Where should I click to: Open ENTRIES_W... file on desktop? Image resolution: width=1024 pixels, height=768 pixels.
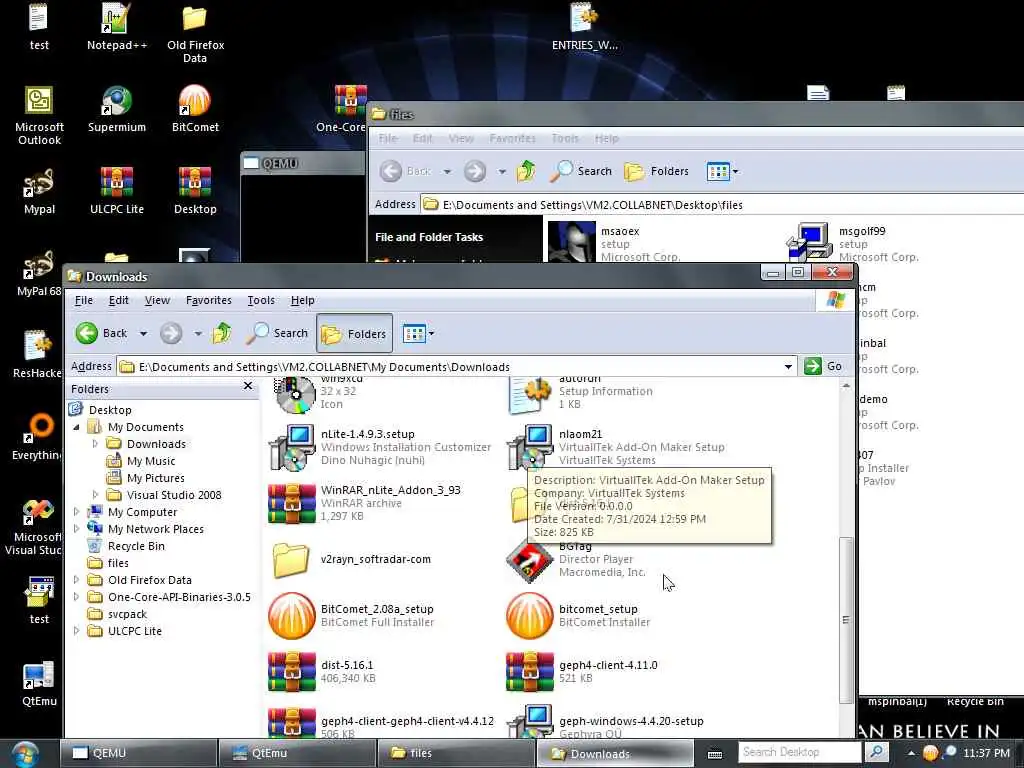tap(584, 27)
